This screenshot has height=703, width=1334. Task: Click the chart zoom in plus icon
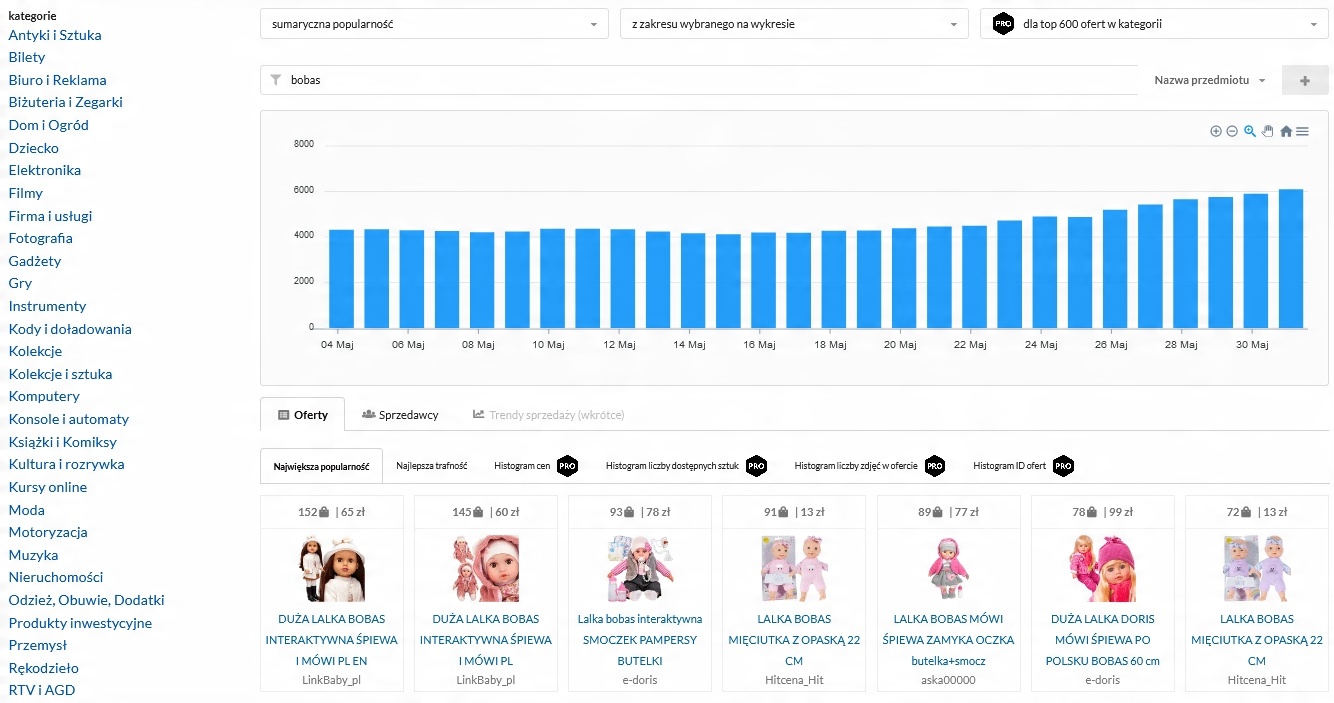(x=1216, y=131)
